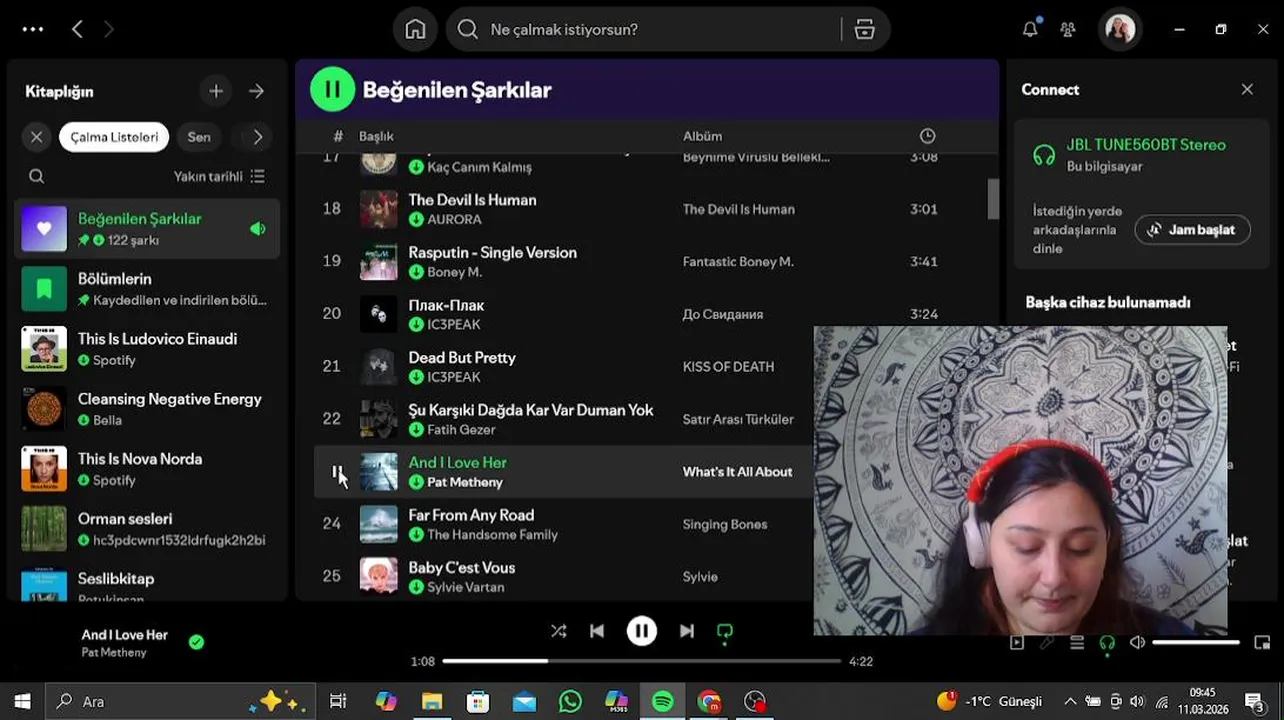Expand the library with the arrow

point(257,91)
